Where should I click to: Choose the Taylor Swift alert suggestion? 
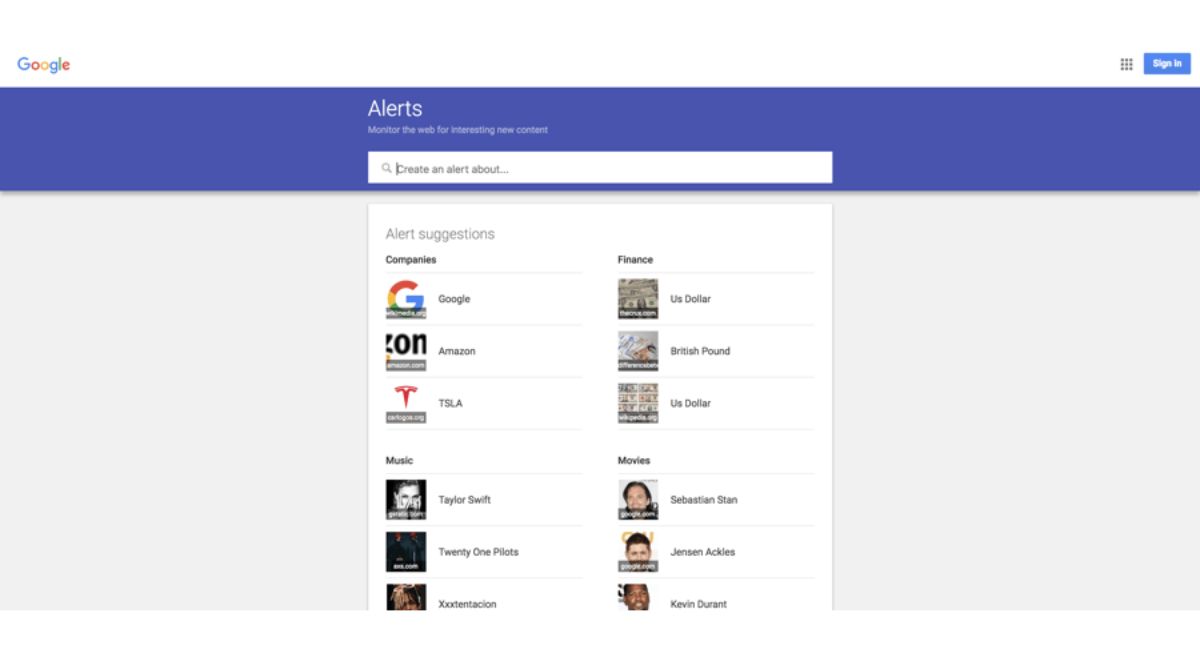coord(464,500)
